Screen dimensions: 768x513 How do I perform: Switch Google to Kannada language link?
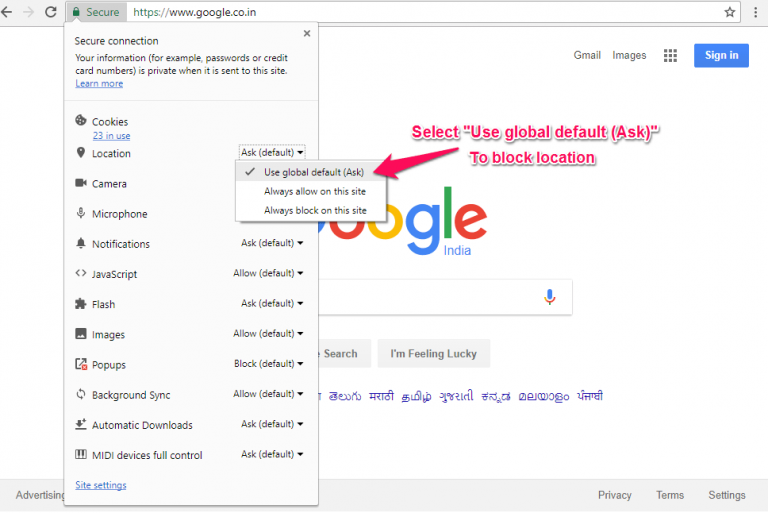[x=496, y=396]
